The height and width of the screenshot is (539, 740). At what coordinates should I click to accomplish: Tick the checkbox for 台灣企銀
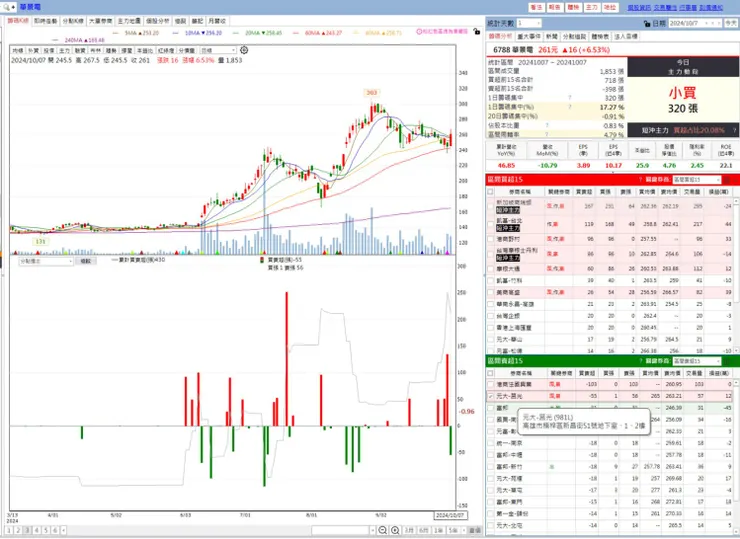[491, 316]
